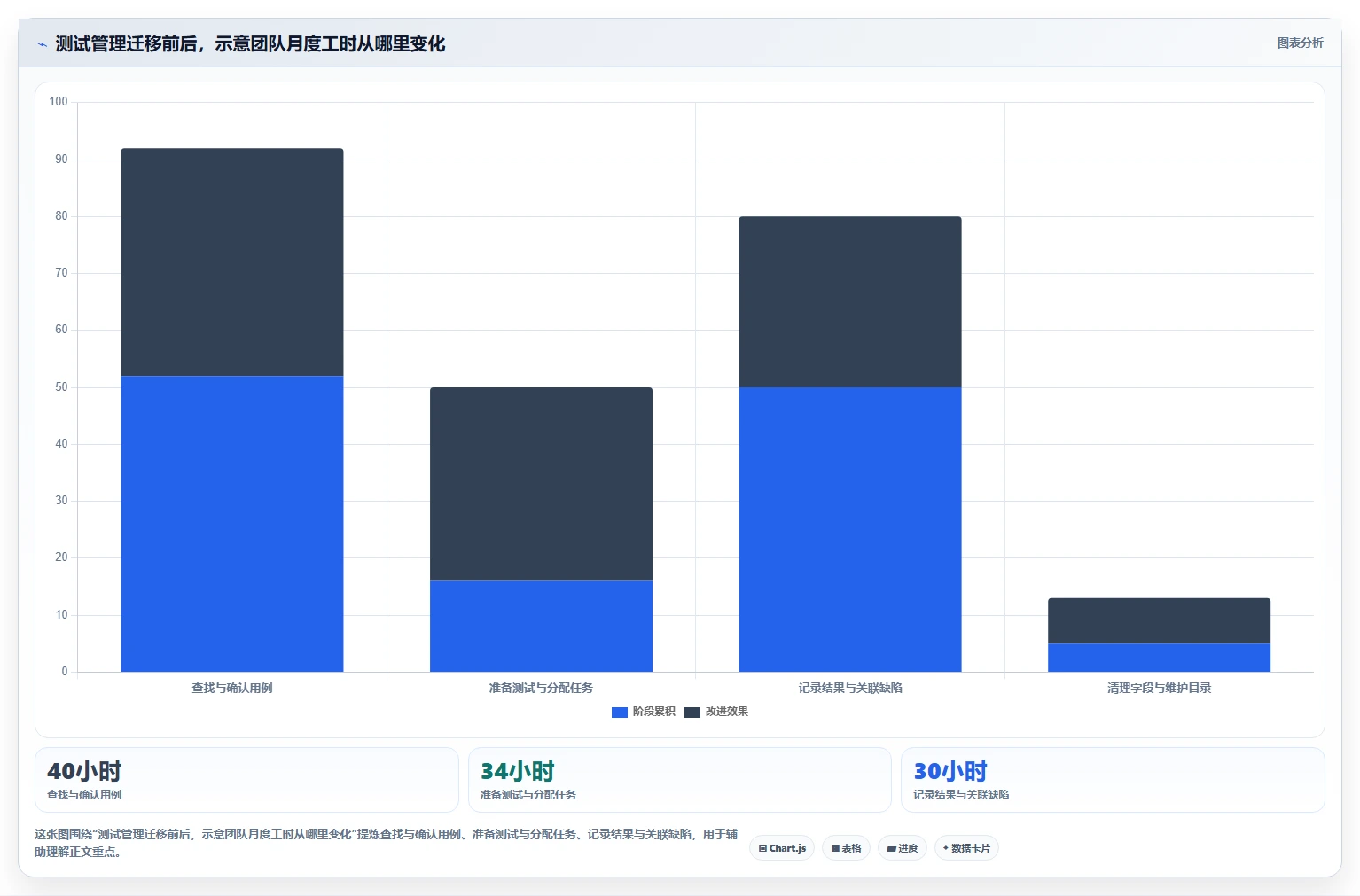
Task: Click the y-axis tick label 30
Action: point(61,501)
